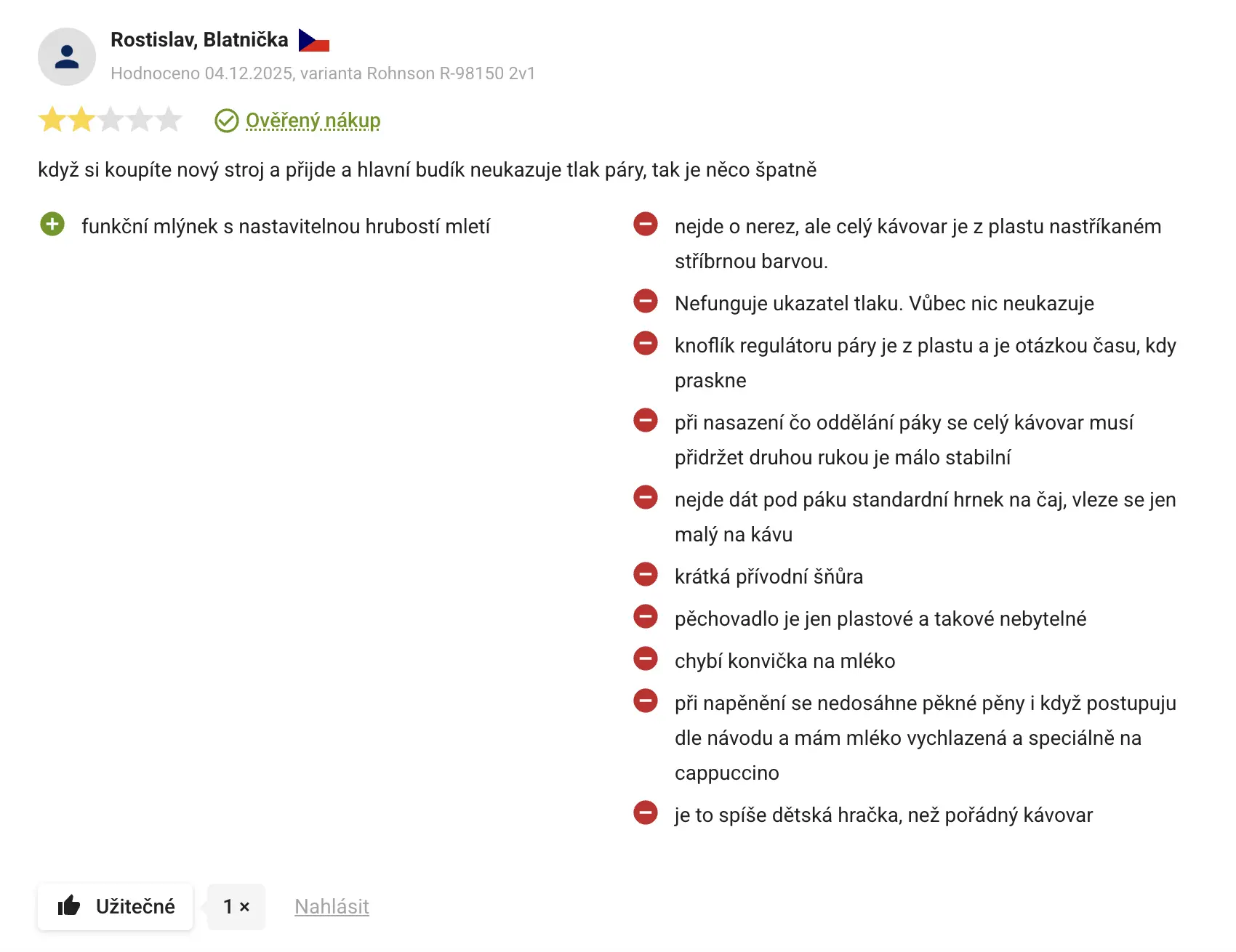Click minus icon beside 'chybí konvička na mléko'

coord(646,659)
